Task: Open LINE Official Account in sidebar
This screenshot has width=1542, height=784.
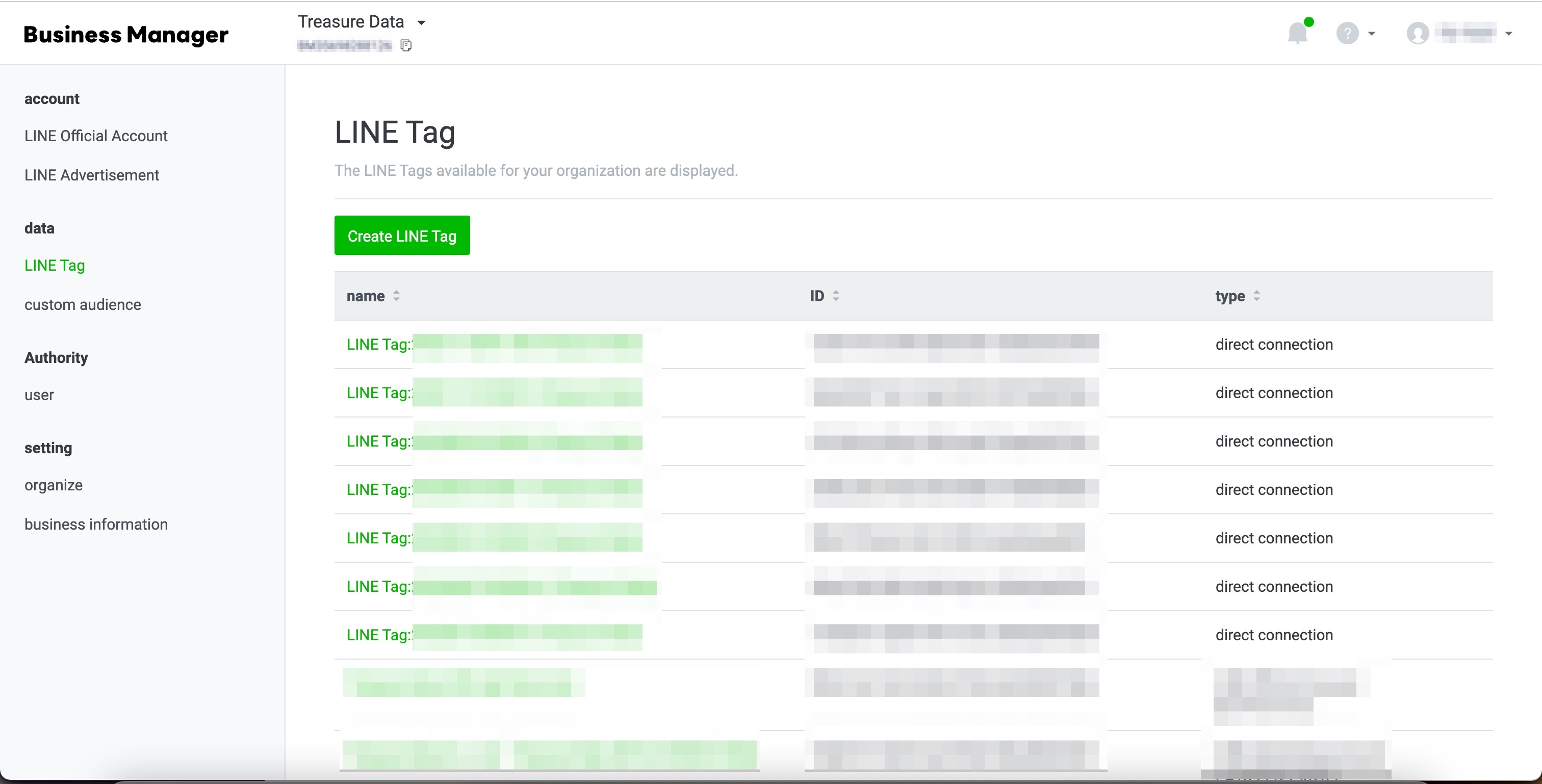Action: coord(96,136)
